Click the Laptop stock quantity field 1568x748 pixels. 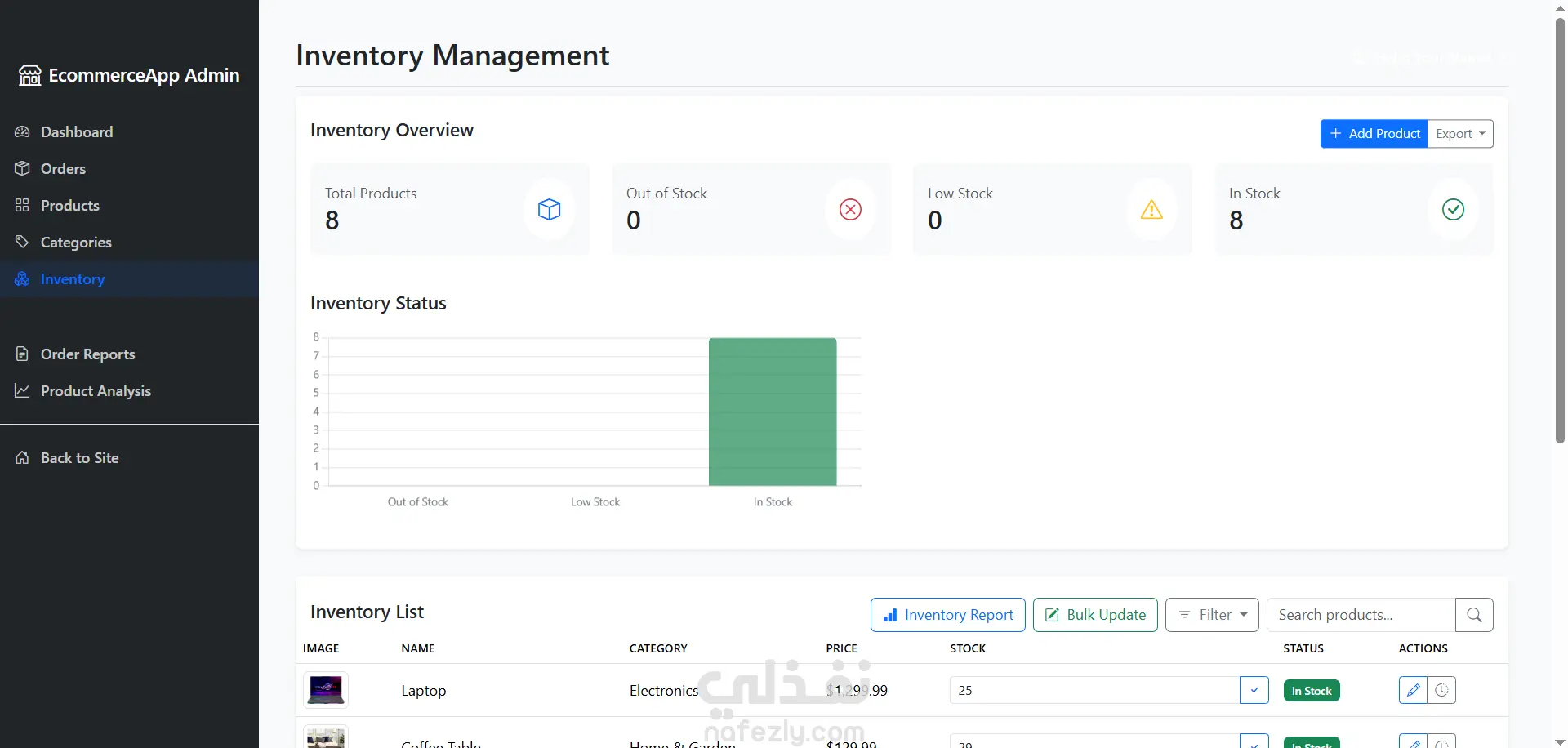1094,690
